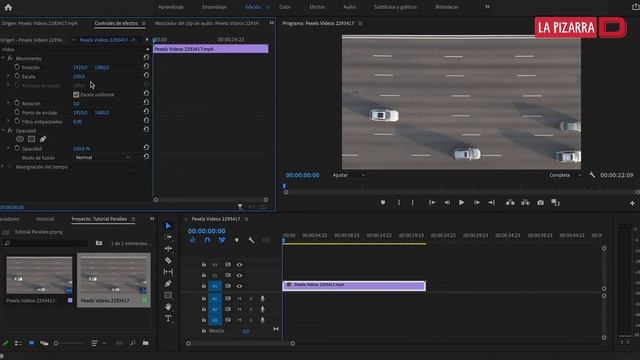Select the Type tool

pos(168,318)
